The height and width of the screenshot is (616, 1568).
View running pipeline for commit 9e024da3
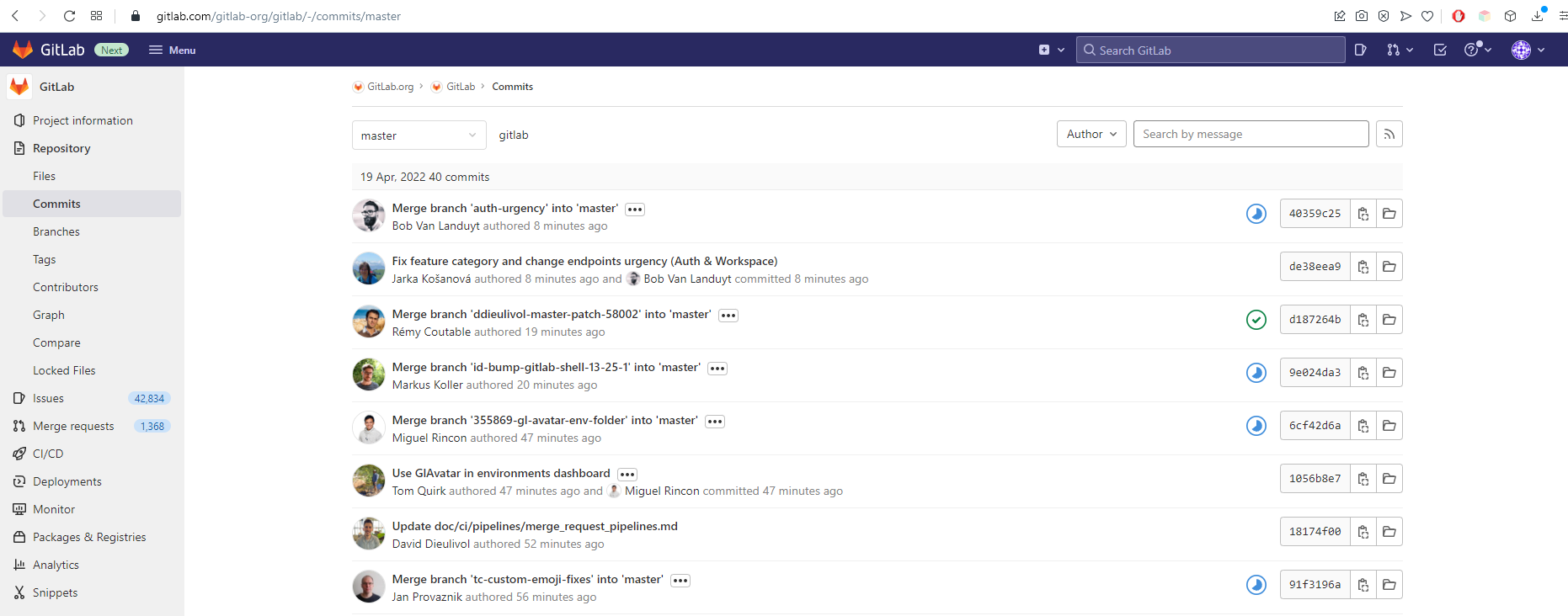click(x=1256, y=373)
